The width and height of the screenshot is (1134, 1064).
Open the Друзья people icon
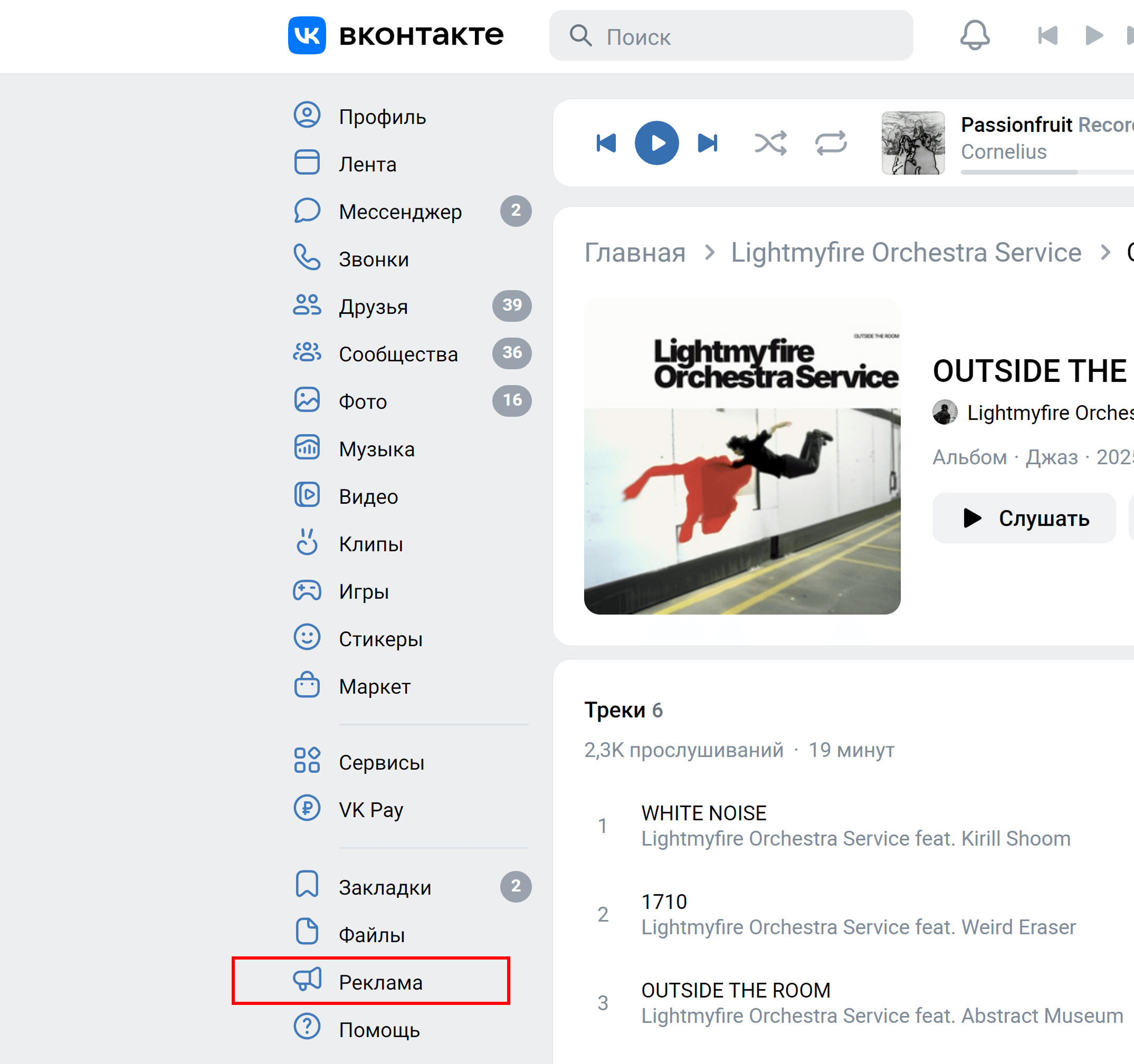307,305
